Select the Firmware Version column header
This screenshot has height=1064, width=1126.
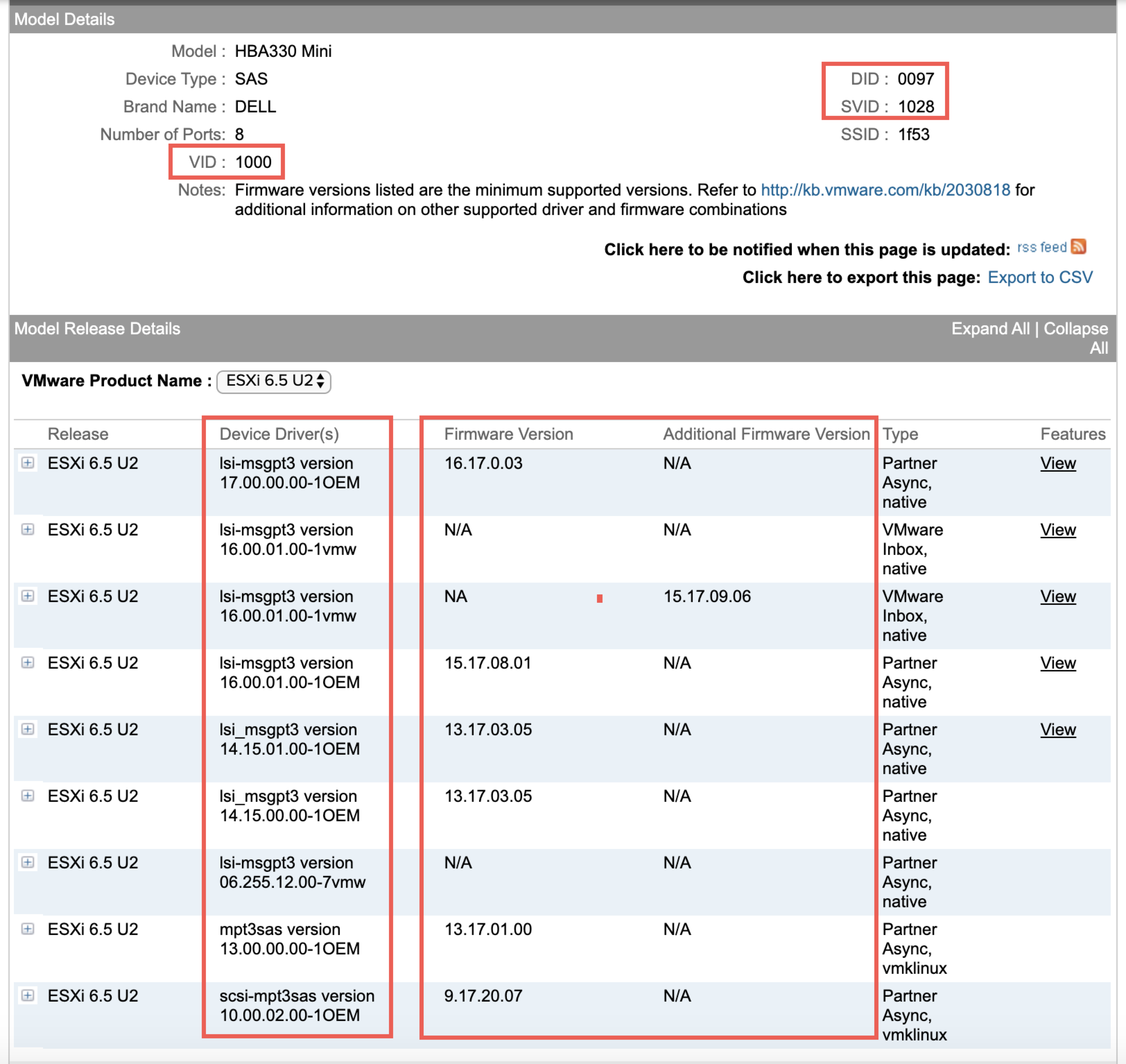(509, 434)
